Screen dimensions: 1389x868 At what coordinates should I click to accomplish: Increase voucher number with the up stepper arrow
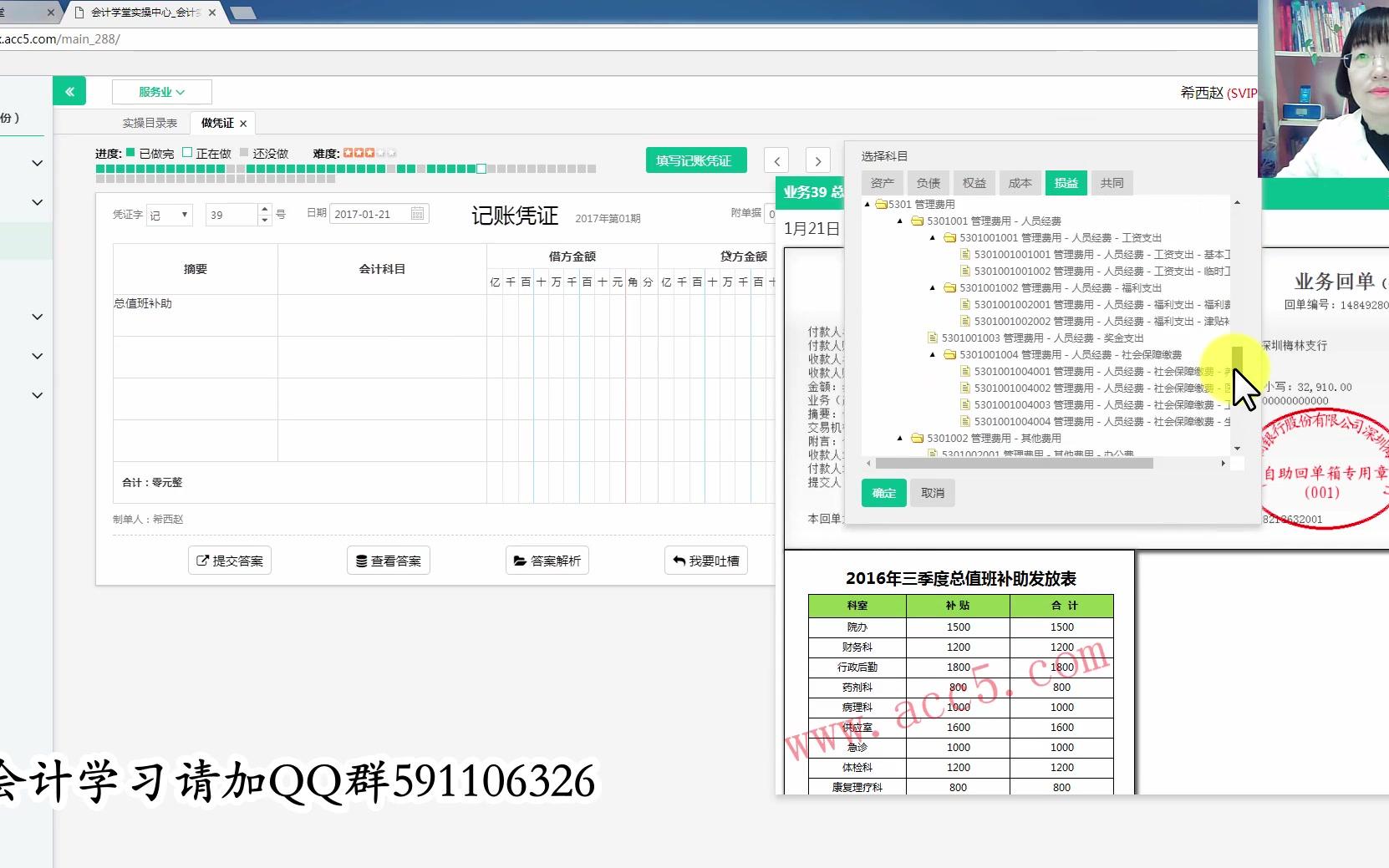pyautogui.click(x=265, y=209)
